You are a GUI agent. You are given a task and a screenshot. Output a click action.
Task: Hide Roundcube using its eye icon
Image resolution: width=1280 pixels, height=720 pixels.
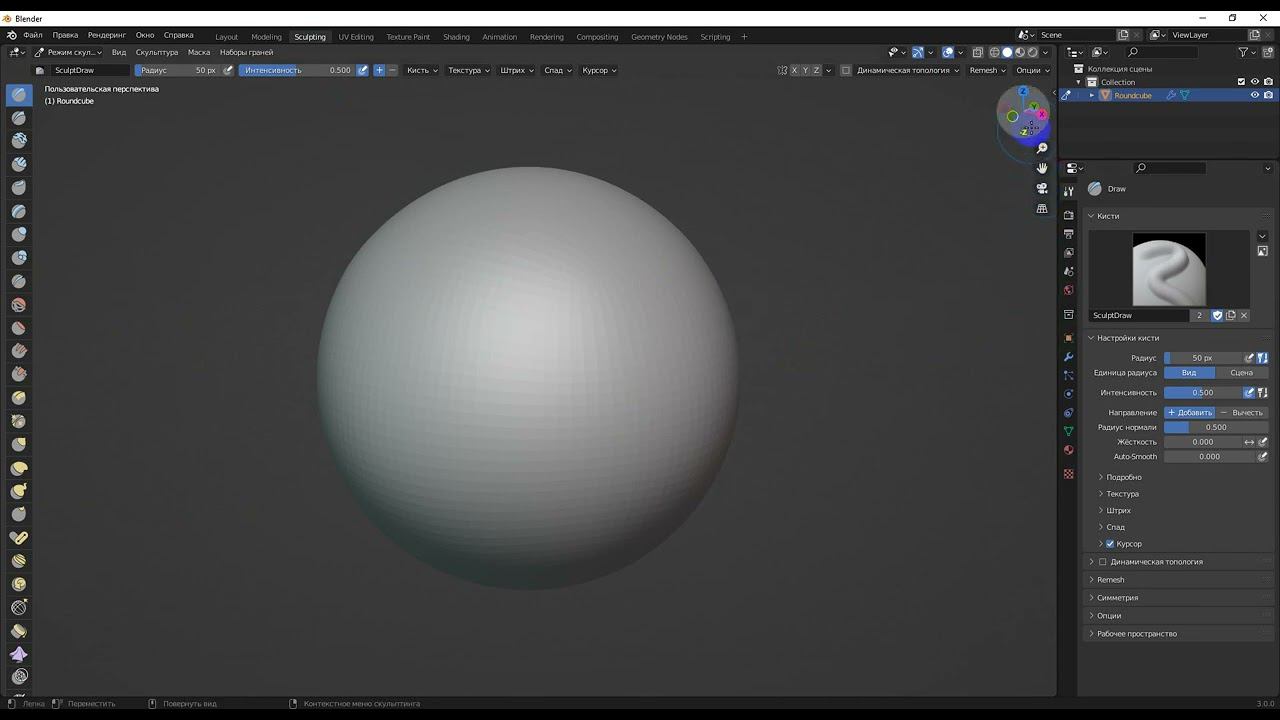pyautogui.click(x=1254, y=95)
